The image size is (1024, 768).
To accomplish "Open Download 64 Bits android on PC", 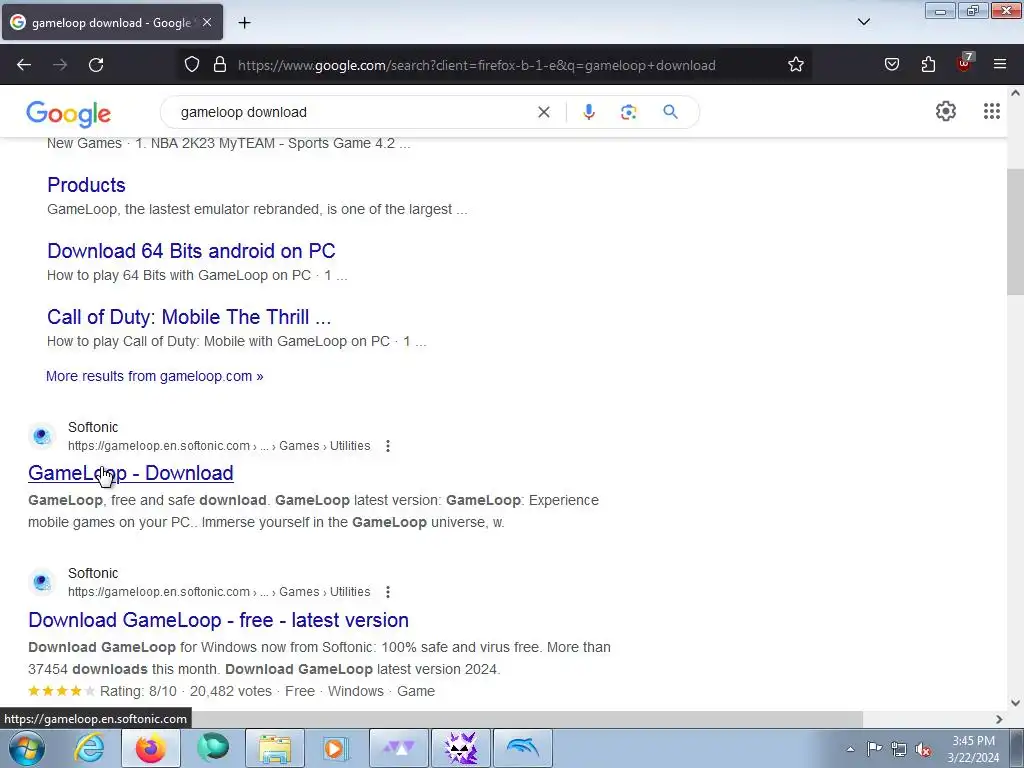I will [x=191, y=251].
